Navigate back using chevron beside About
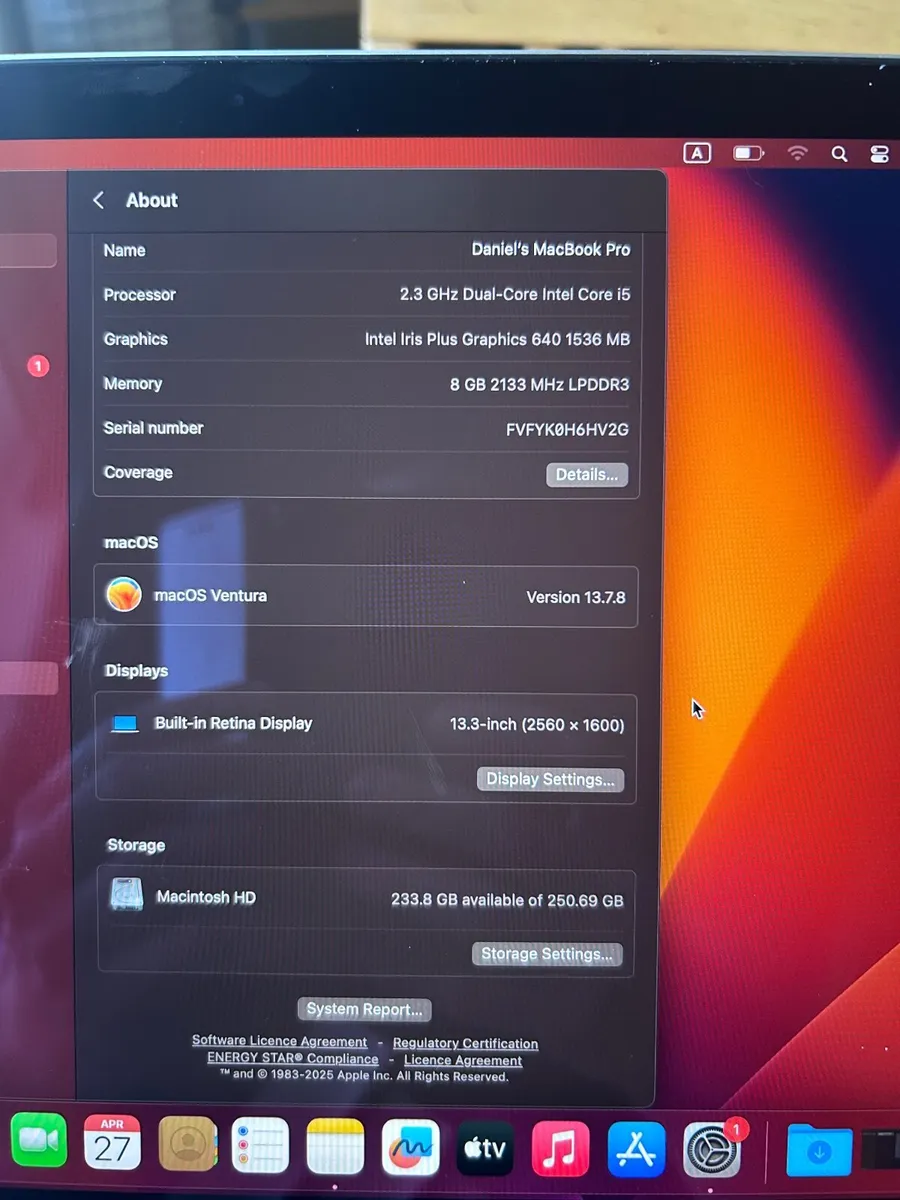 97,200
